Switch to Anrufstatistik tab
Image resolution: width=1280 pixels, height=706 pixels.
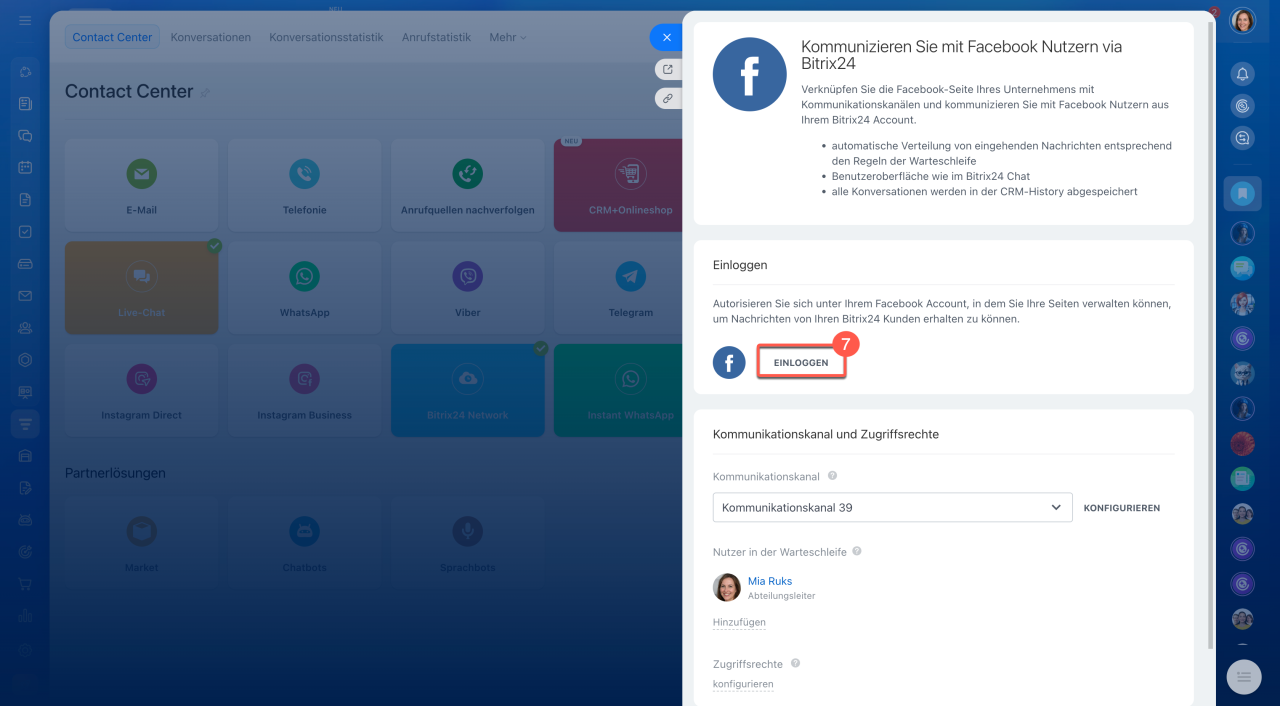(436, 37)
